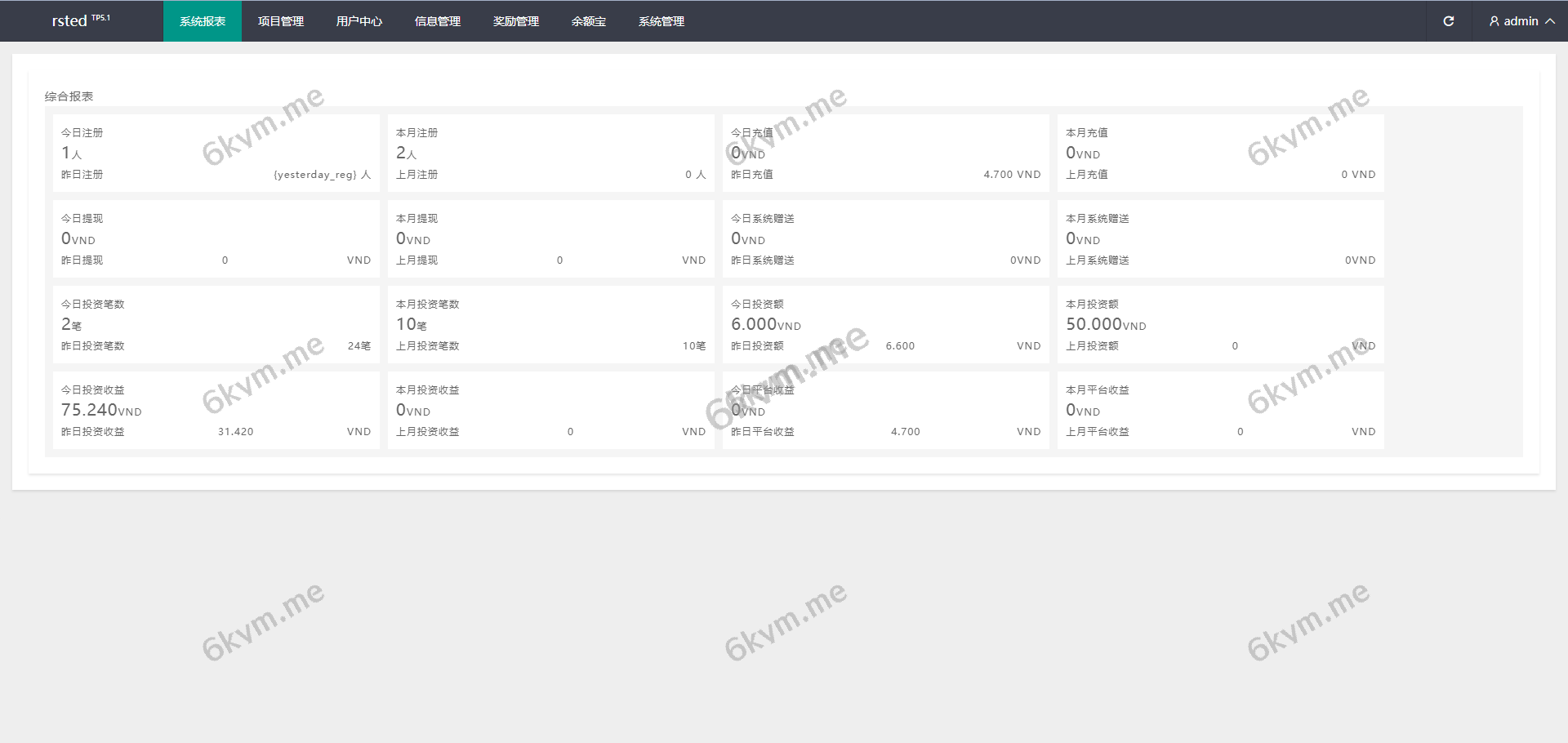Click the 本月平台收益 card
The image size is (1568, 743).
(1220, 410)
